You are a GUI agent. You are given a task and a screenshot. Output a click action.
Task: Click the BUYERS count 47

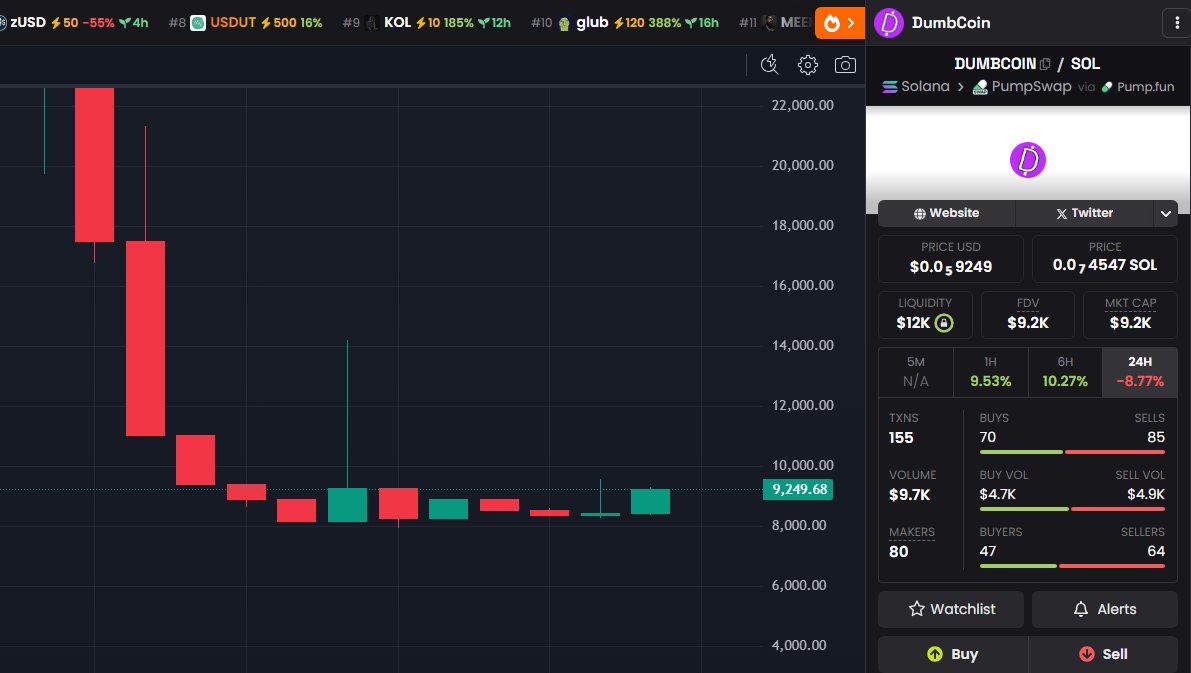point(987,551)
